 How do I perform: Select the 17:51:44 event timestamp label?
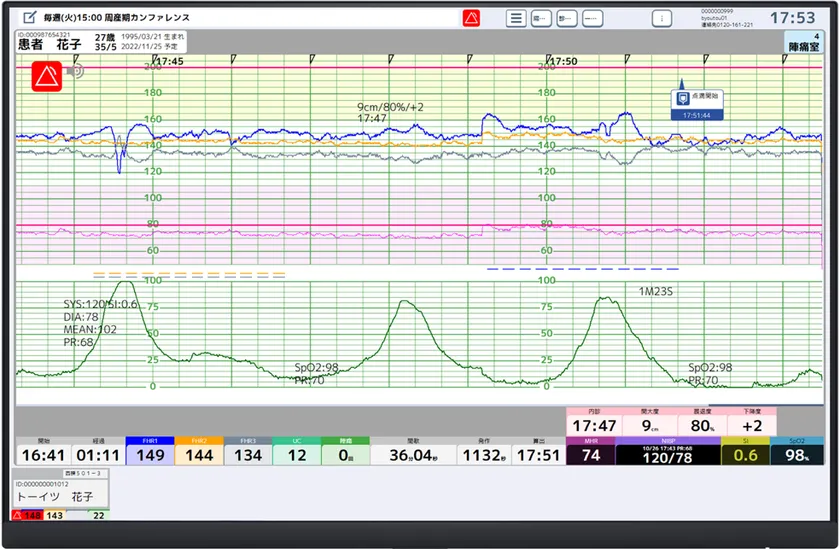pos(697,115)
